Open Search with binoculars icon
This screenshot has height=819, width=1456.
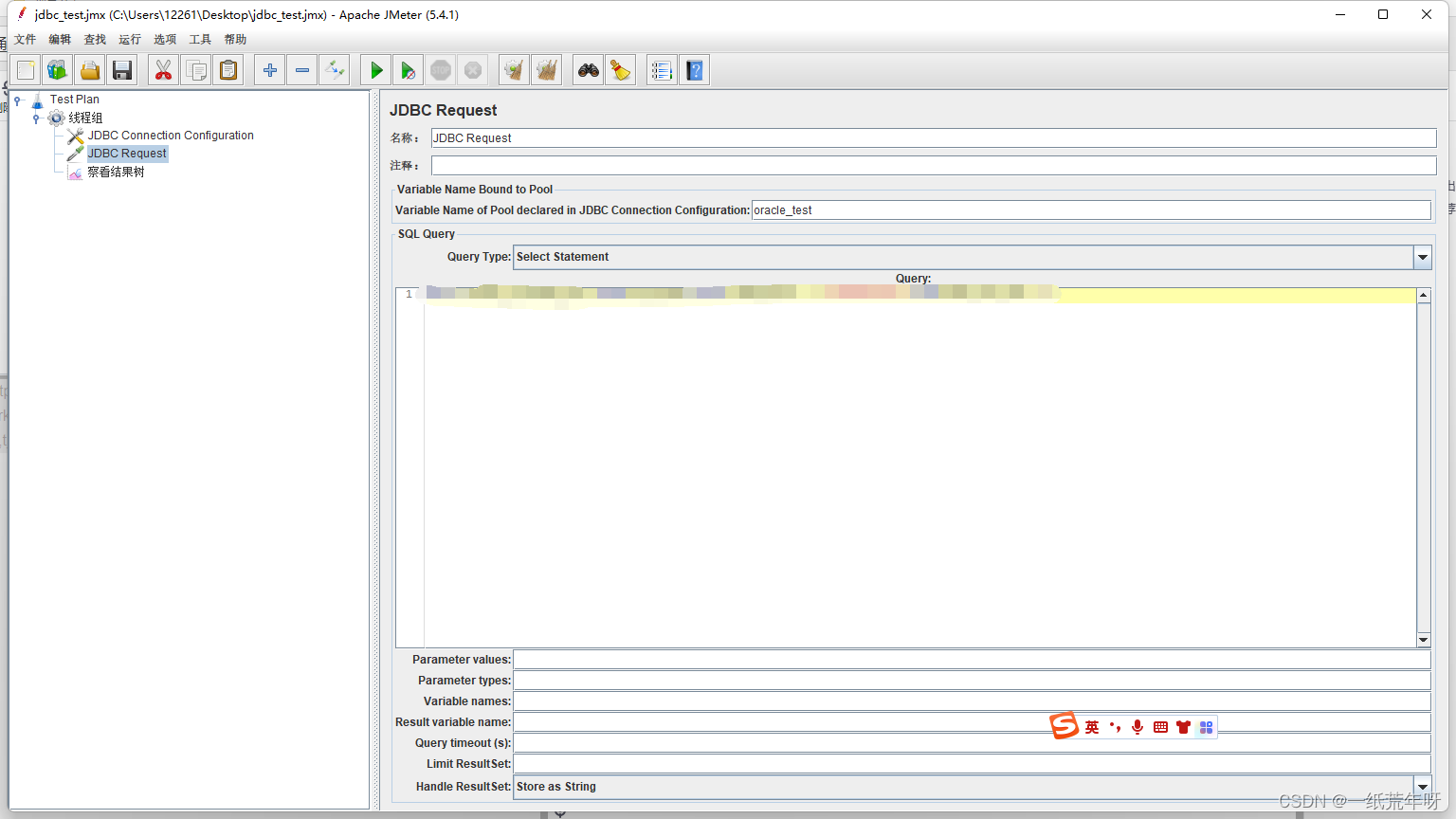pos(589,70)
